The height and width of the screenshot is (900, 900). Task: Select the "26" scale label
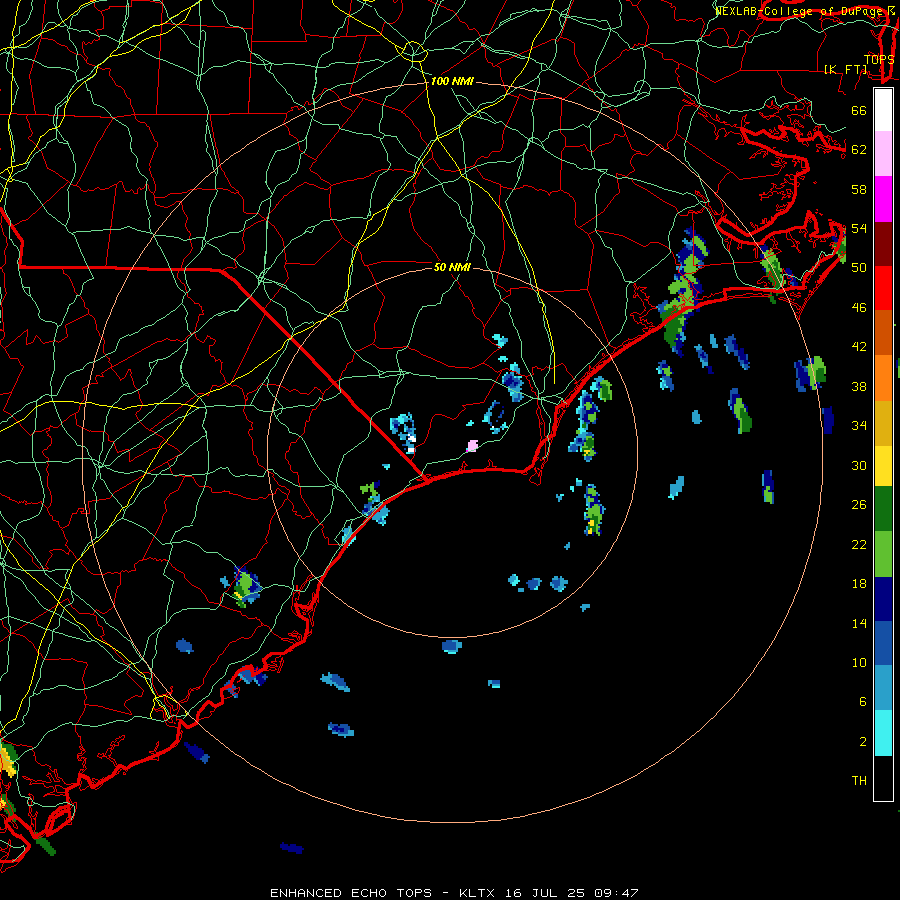click(859, 505)
